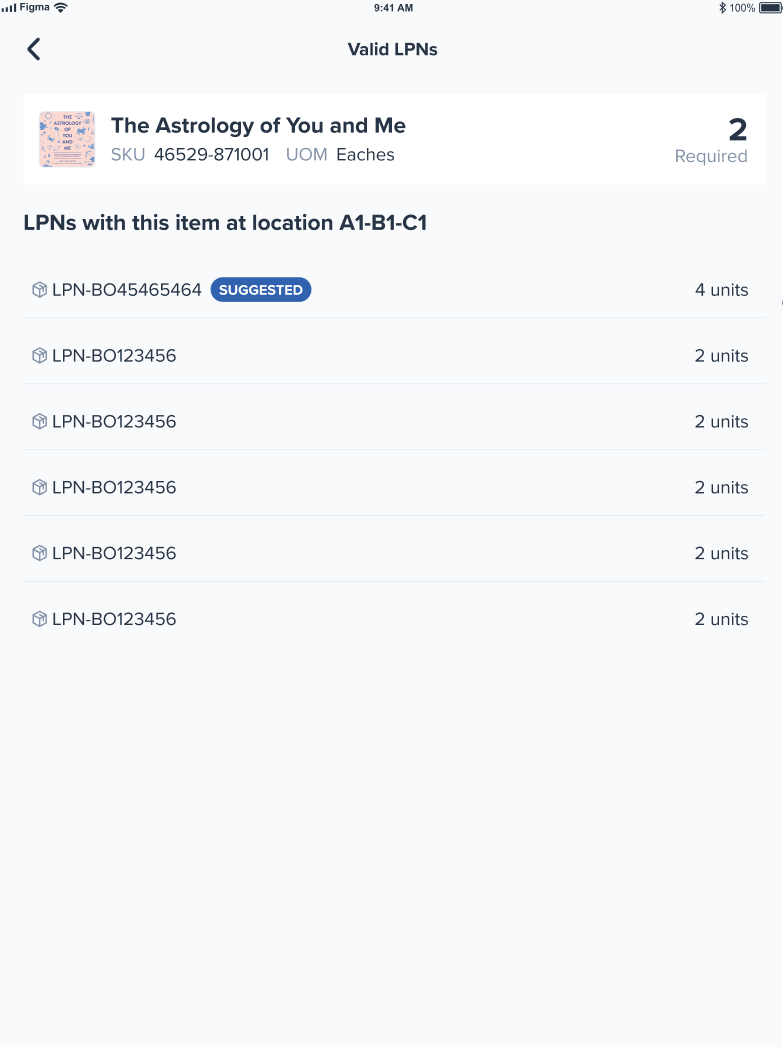Image resolution: width=783 pixels, height=1047 pixels.
Task: Tap the 4 units quantity label
Action: click(722, 290)
